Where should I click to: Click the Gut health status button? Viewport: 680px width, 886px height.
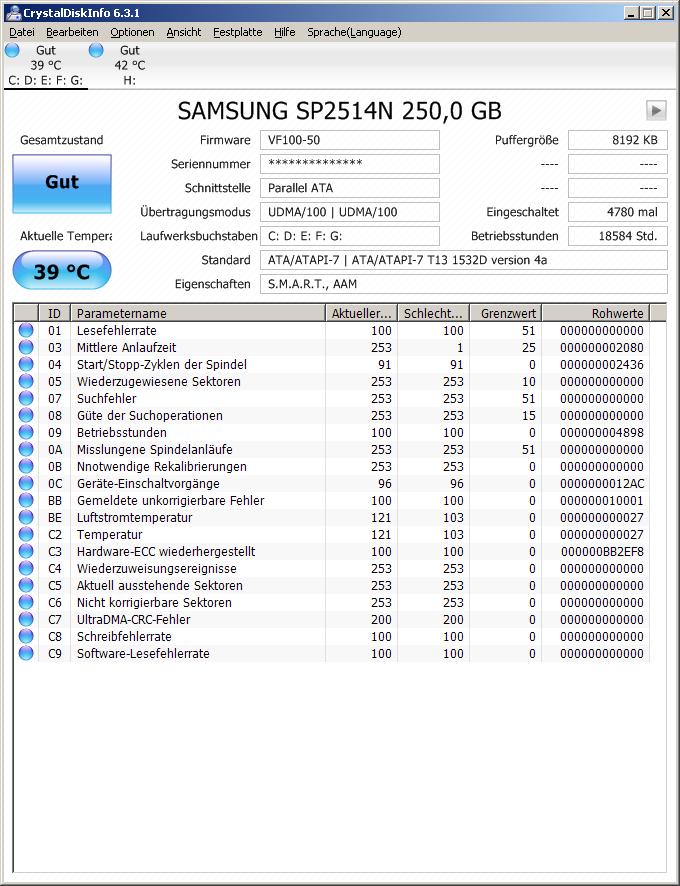[62, 183]
